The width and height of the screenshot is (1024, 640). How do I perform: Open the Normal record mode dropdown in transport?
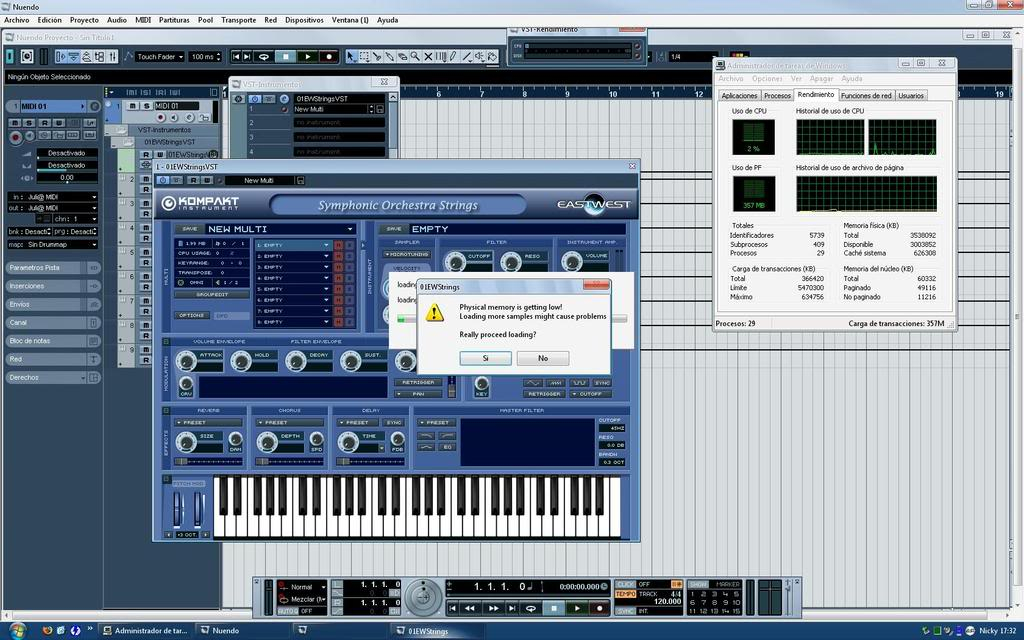point(302,586)
